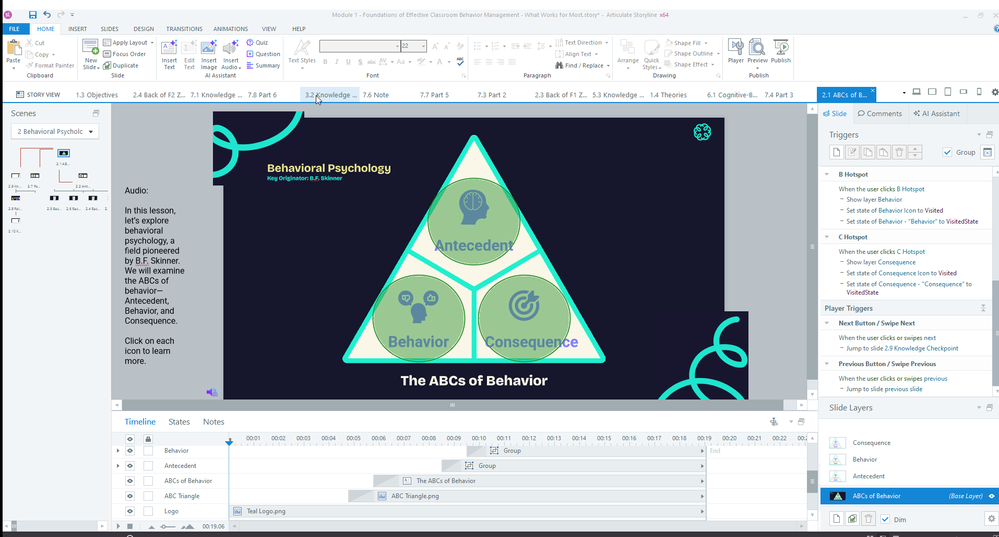Viewport: 999px width, 537px height.
Task: Open AI Assistant Insert Text
Action: point(169,55)
